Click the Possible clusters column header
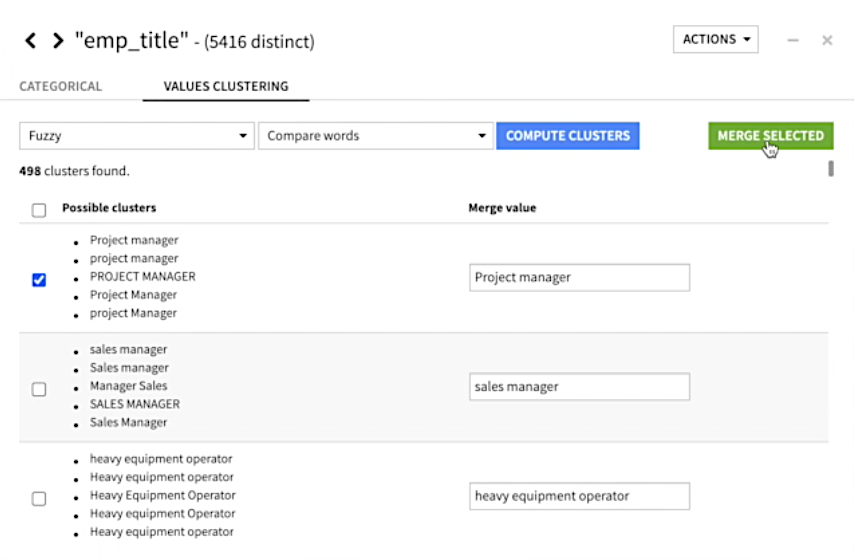The height and width of the screenshot is (560, 854). pyautogui.click(x=109, y=208)
